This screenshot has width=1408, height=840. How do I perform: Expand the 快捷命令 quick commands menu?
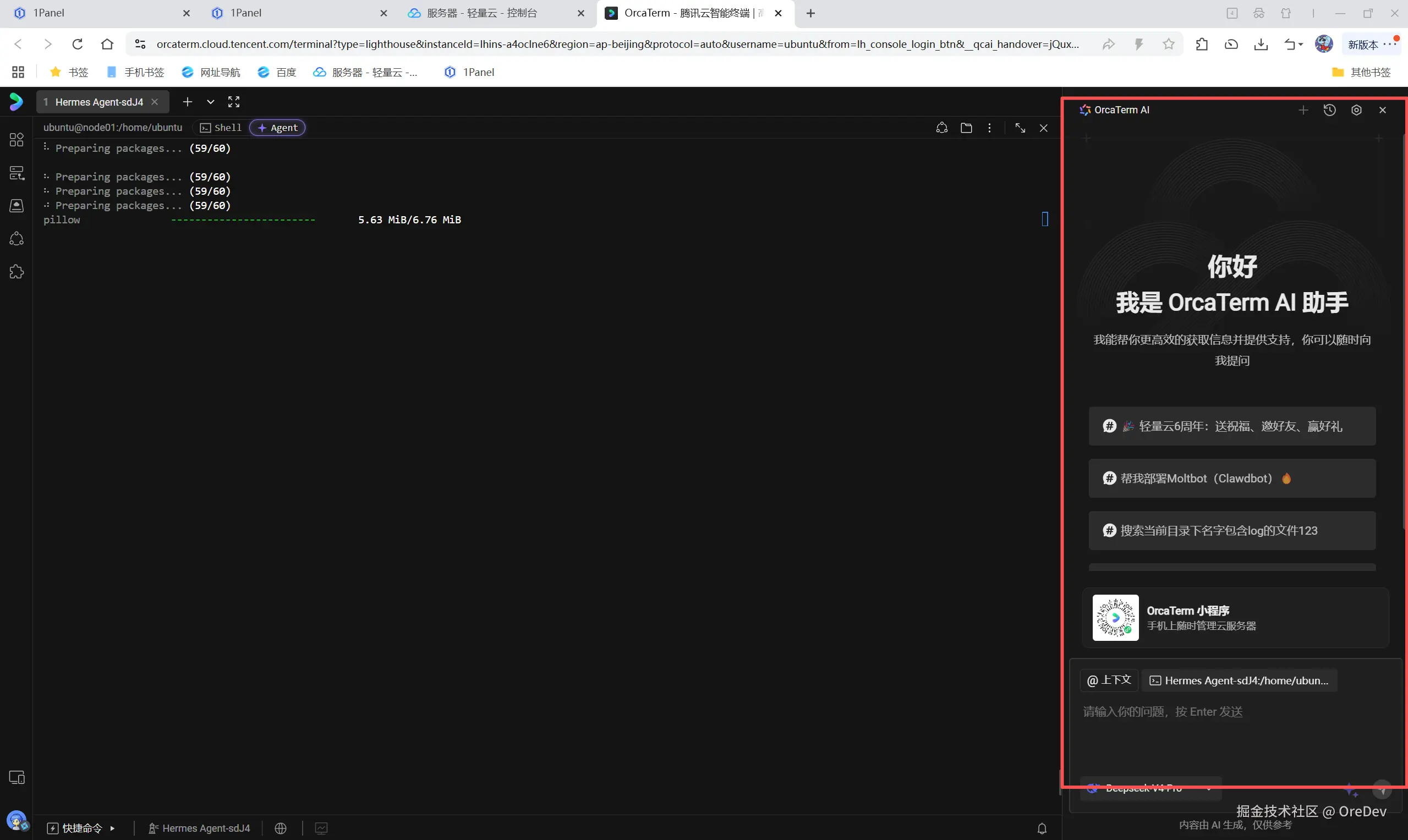[81, 828]
